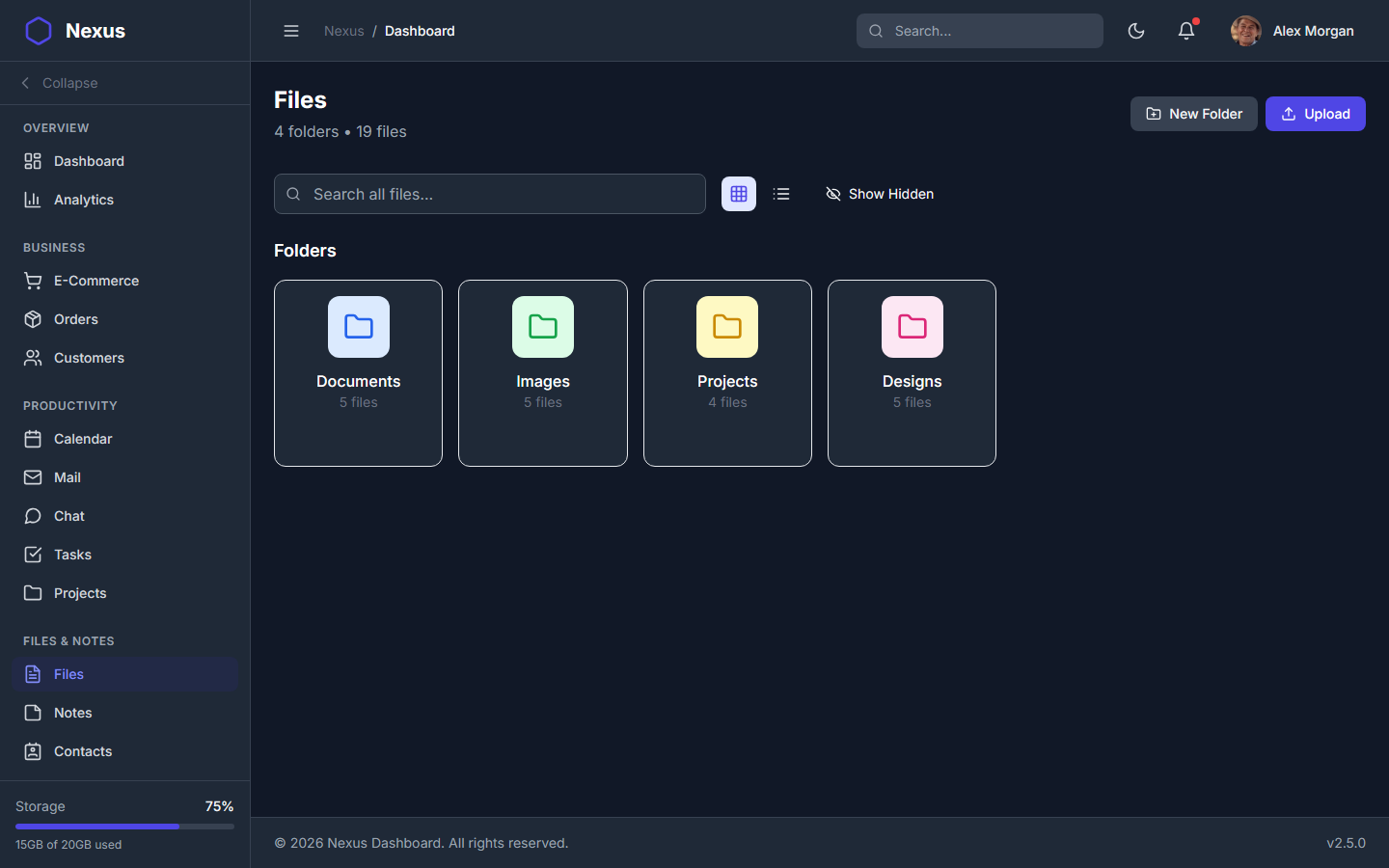Click the sidebar Projects folder icon
Viewport: 1389px width, 868px height.
coord(33,593)
